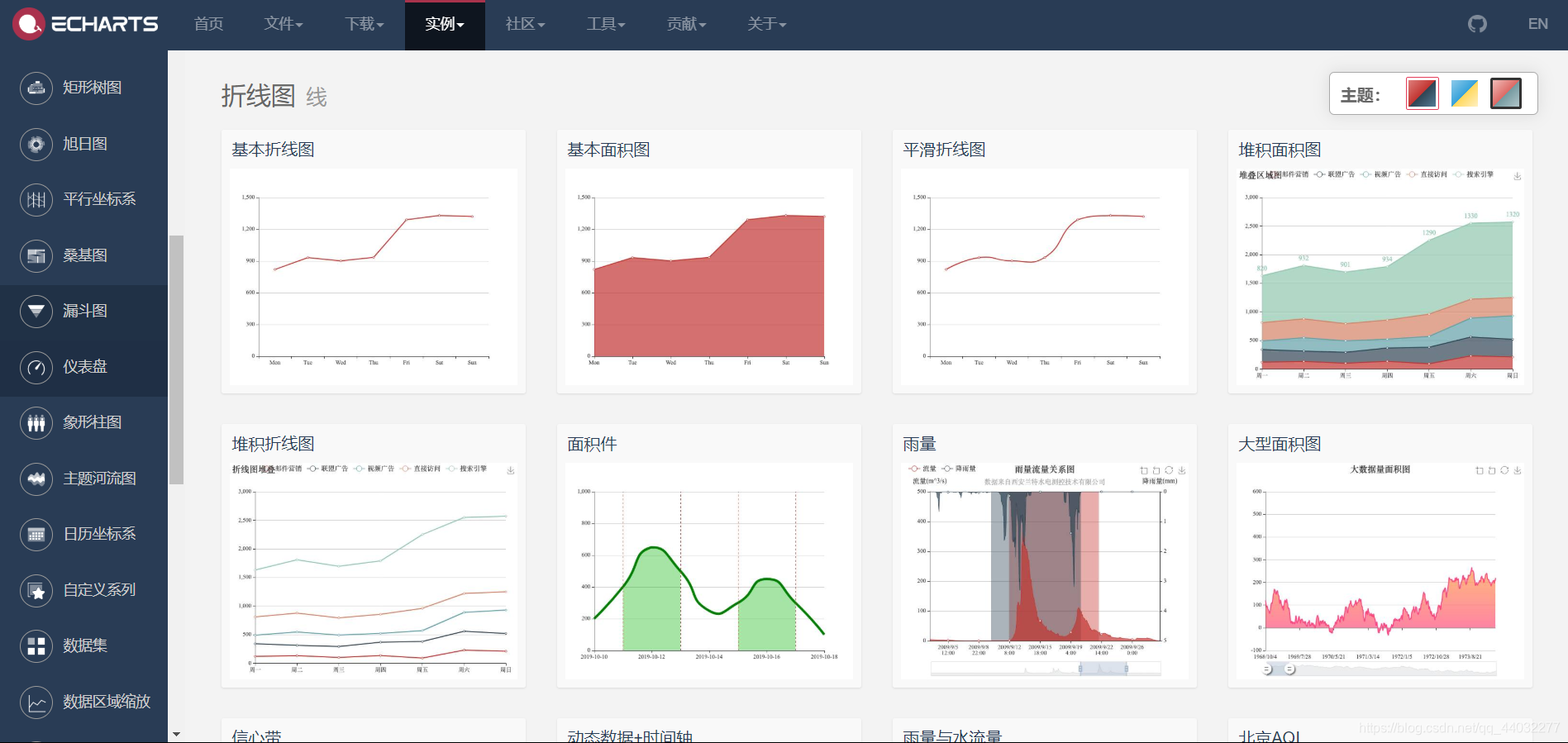This screenshot has width=1568, height=743.
Task: Expand the 下载 dropdown menu
Action: tap(365, 24)
